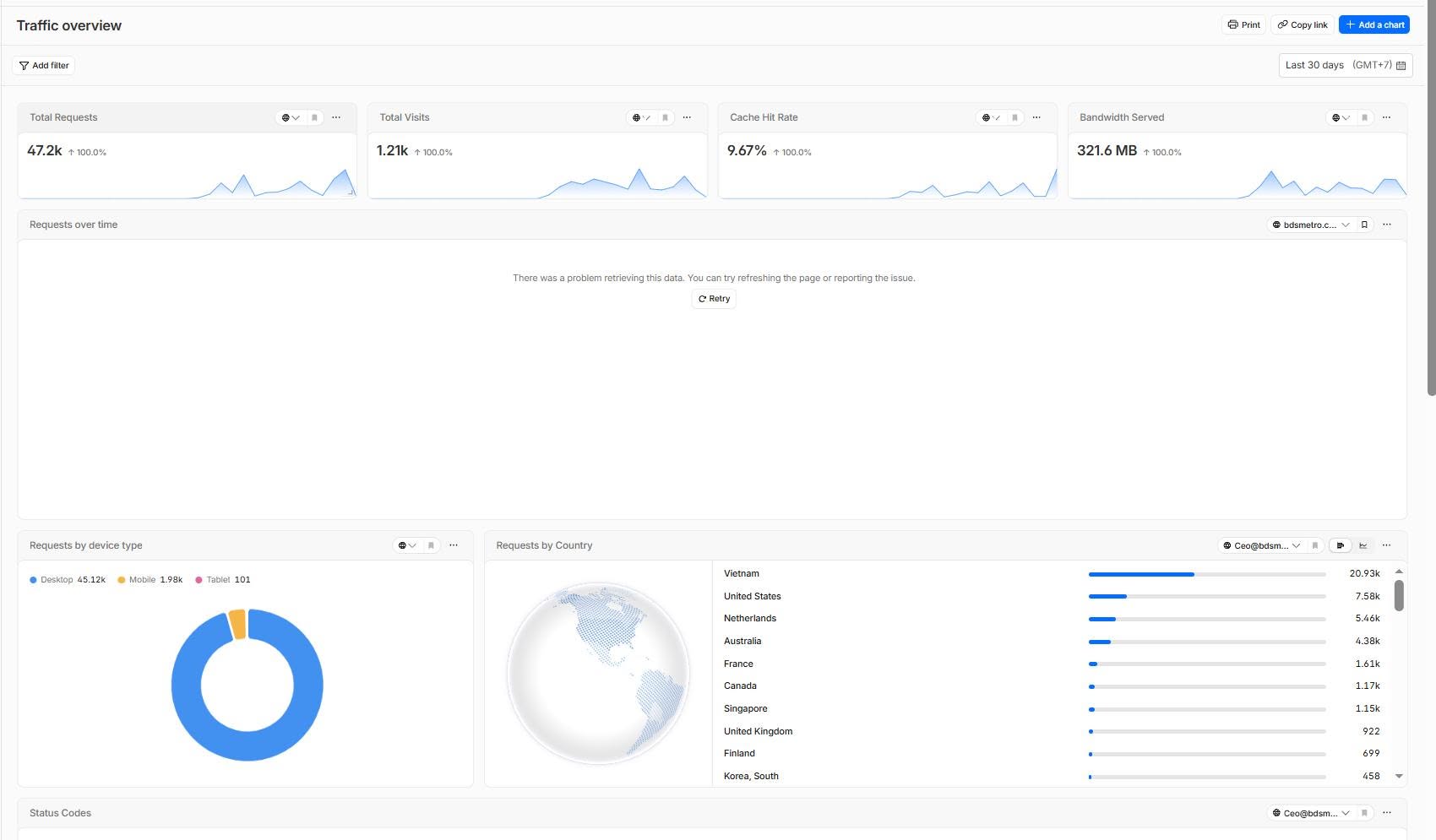
Task: Toggle the Mobile legend item
Action: (150, 580)
